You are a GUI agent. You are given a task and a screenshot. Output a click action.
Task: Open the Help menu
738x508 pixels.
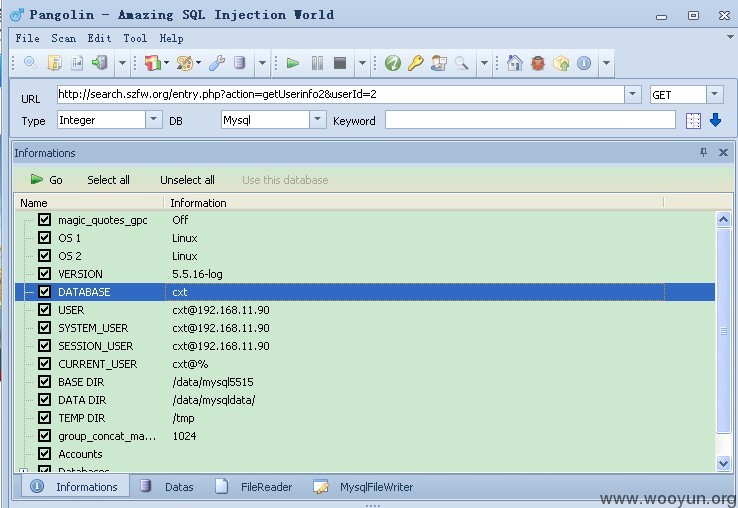(171, 38)
